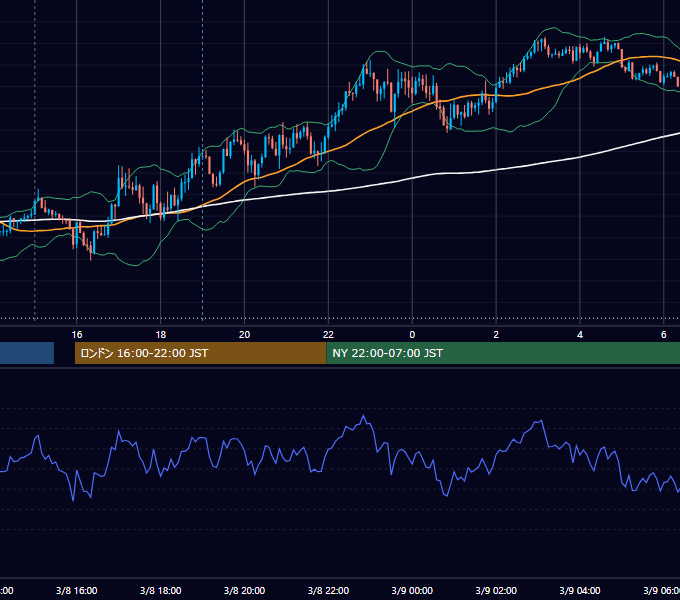Select the ロンドン 16:00-22:00 JST session bar
The height and width of the screenshot is (600, 680).
[200, 353]
